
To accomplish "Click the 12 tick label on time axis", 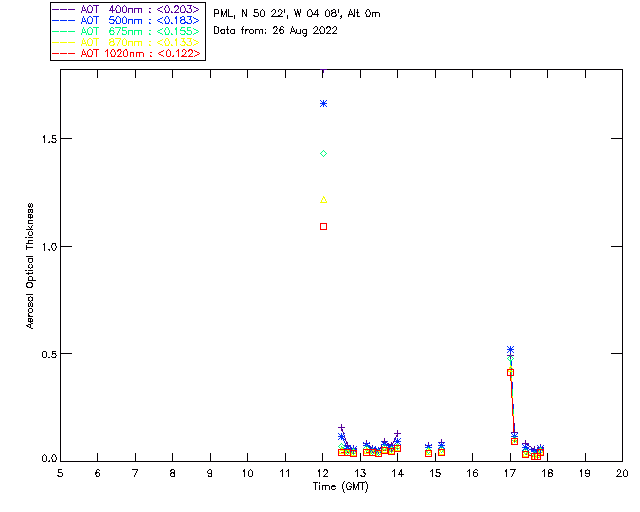I will coord(322,472).
